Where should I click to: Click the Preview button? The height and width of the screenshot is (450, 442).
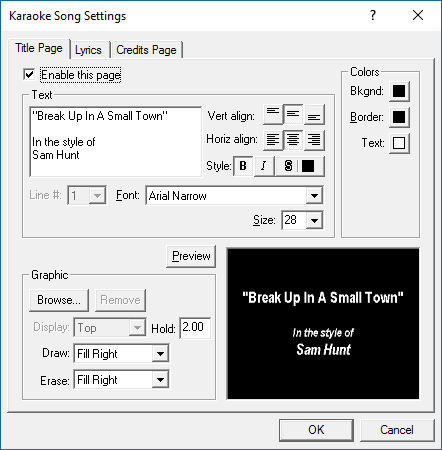[191, 256]
